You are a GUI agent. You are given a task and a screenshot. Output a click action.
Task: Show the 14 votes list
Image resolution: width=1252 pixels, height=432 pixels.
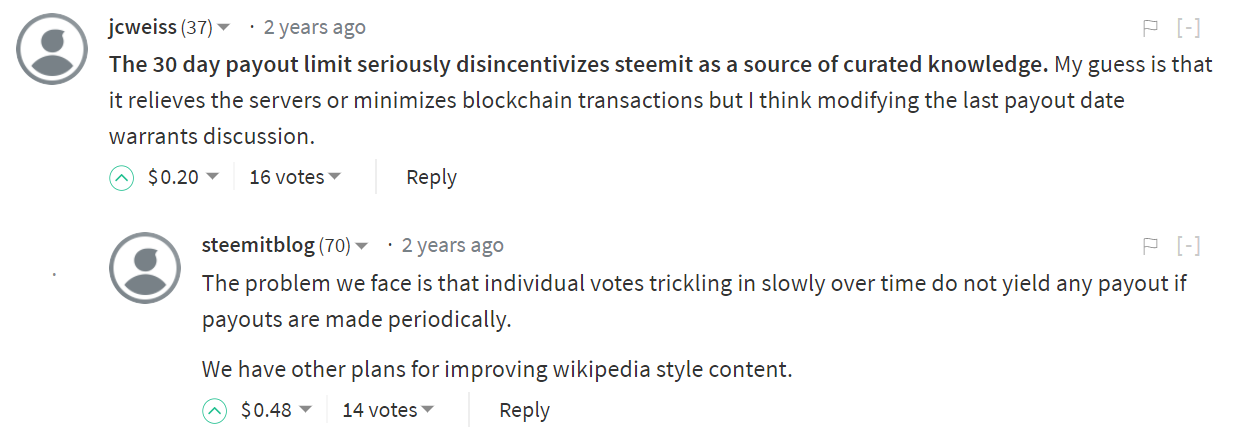point(388,409)
